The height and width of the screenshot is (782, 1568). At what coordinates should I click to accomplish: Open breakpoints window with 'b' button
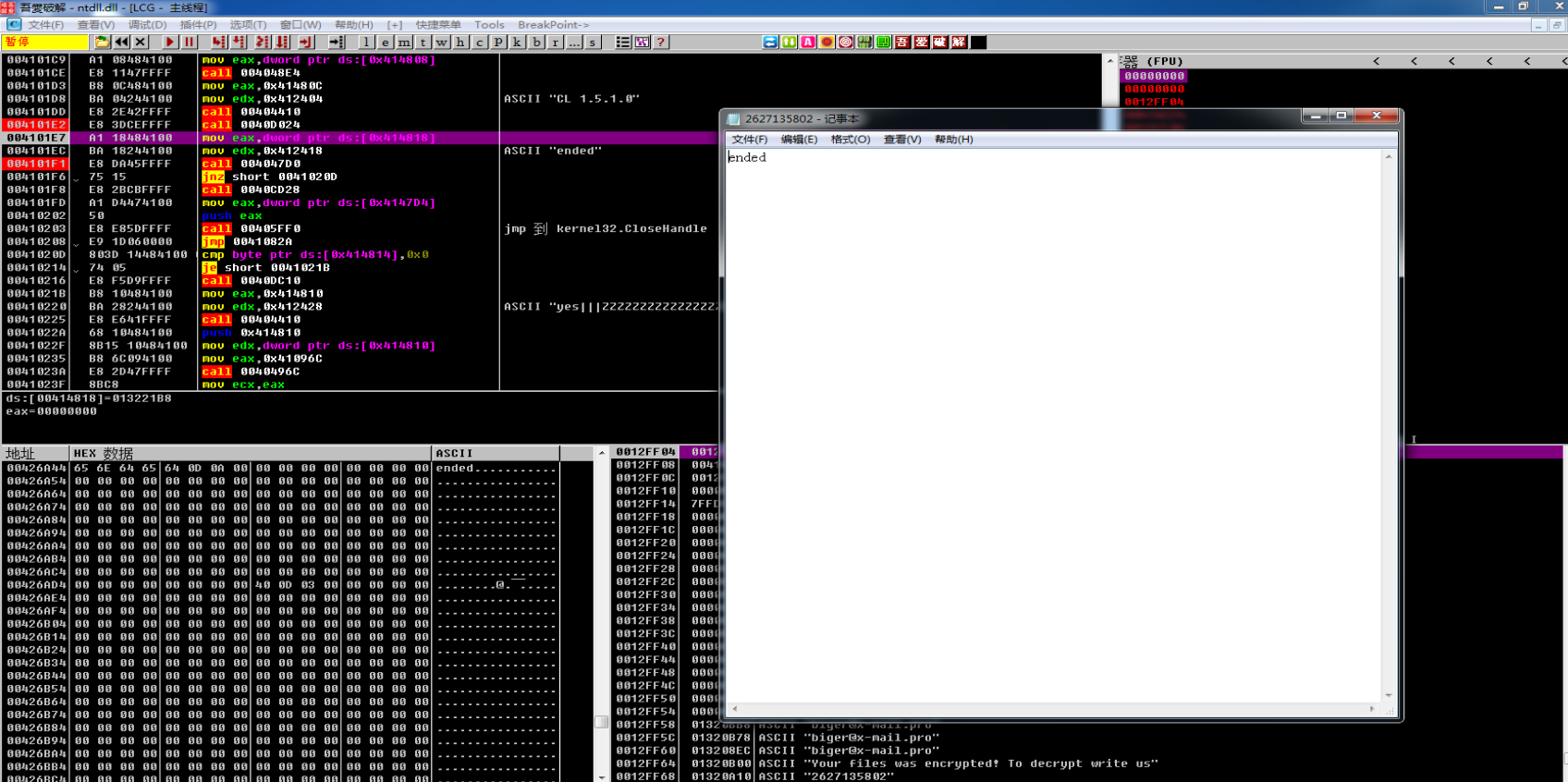536,42
